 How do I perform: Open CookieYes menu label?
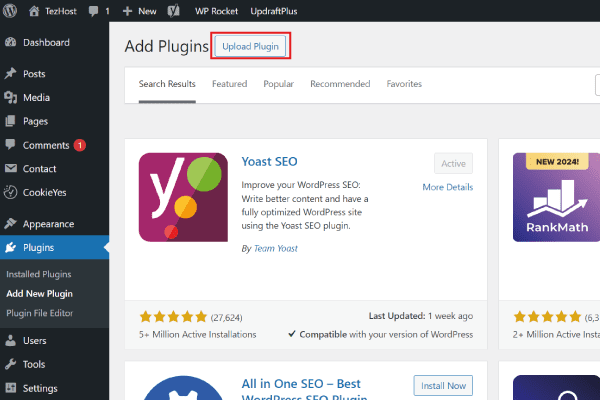(44, 193)
